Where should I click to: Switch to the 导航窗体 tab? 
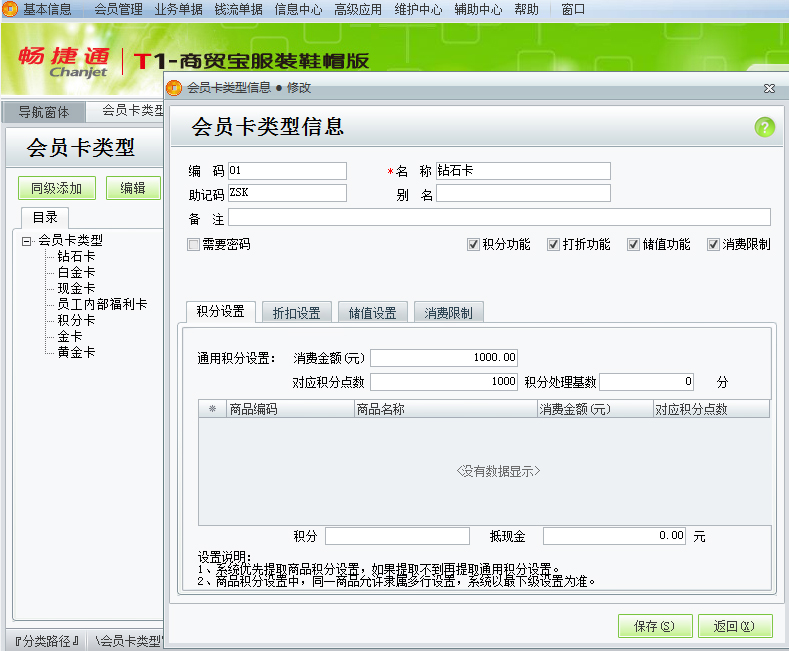pyautogui.click(x=44, y=112)
